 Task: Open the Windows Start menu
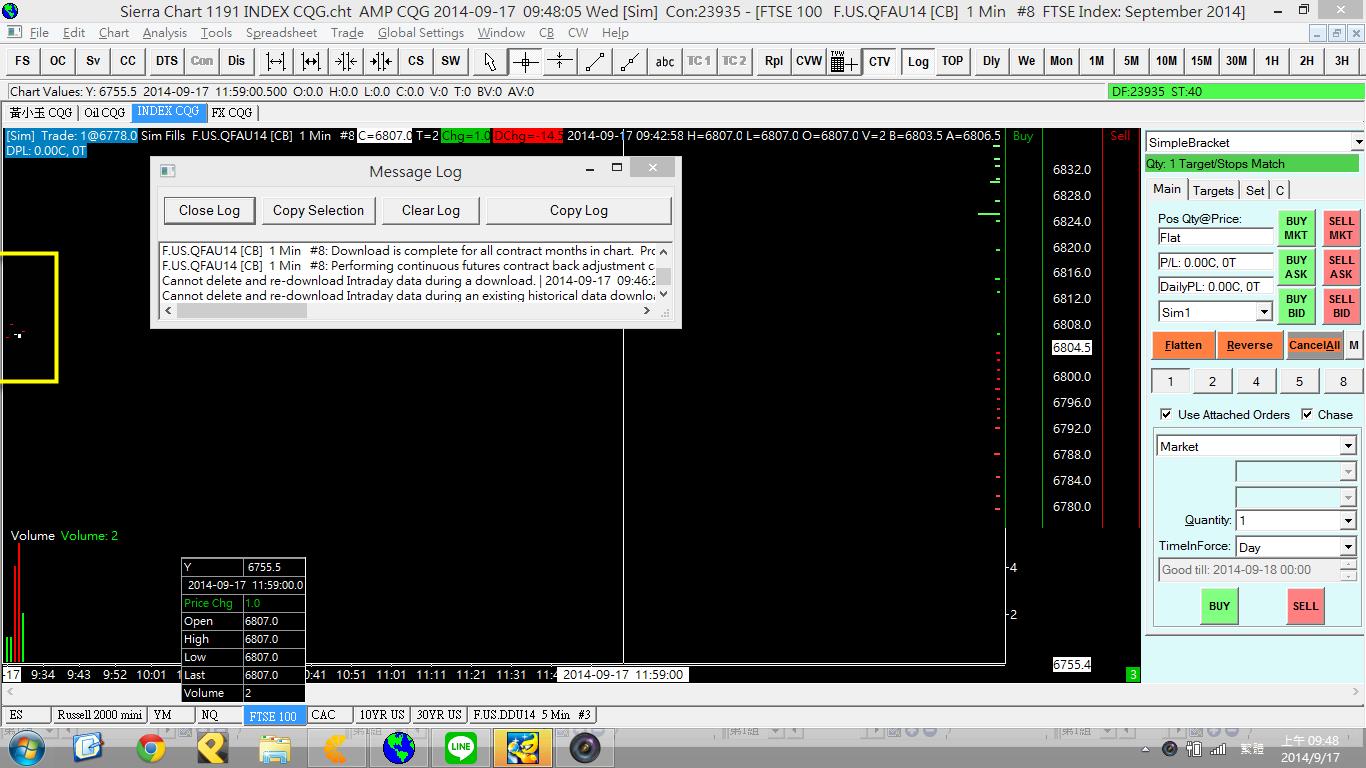25,747
